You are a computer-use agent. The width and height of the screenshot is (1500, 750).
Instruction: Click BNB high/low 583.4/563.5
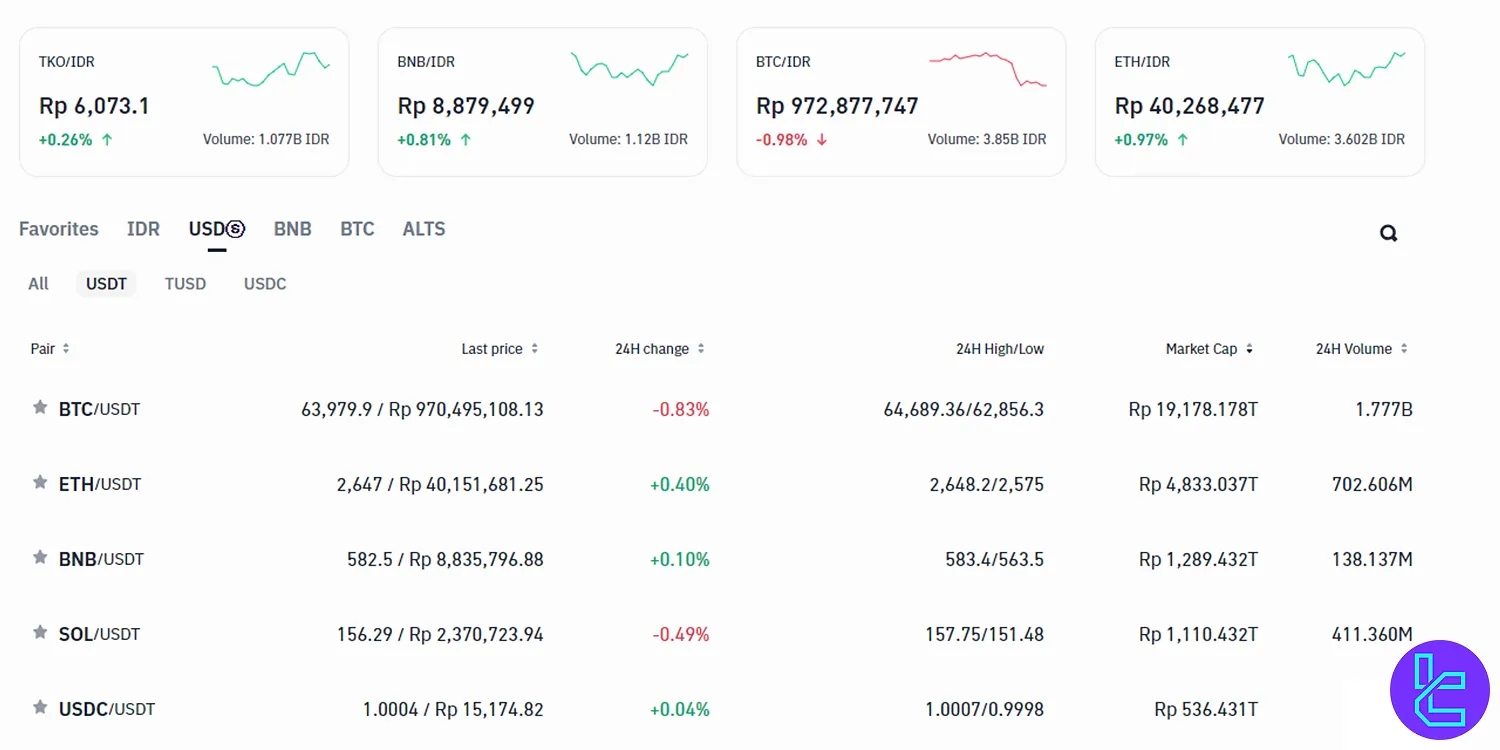994,559
